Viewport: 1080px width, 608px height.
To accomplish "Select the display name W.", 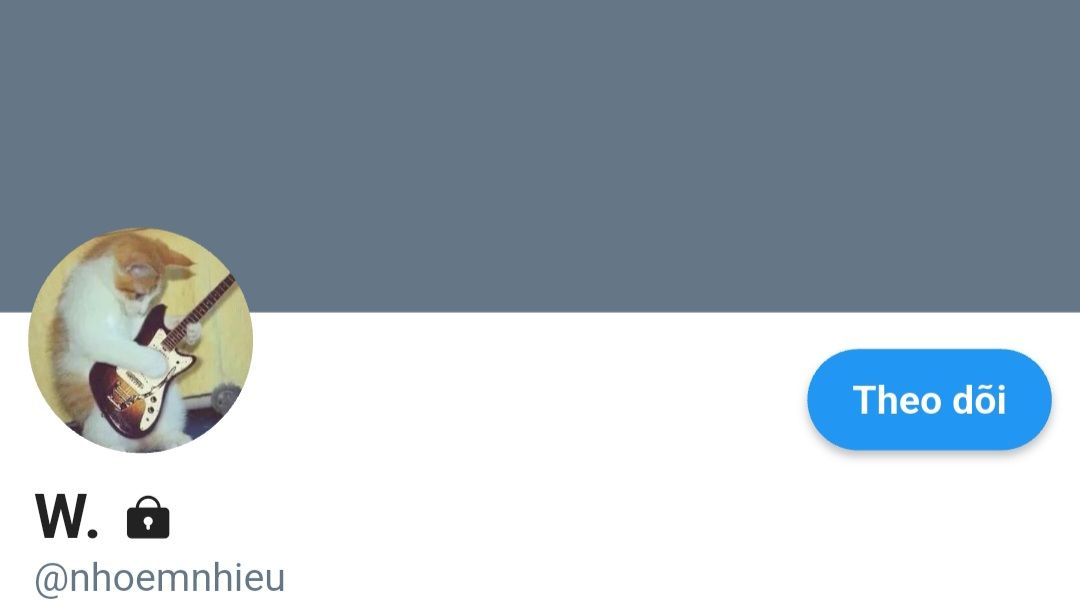I will coord(67,516).
